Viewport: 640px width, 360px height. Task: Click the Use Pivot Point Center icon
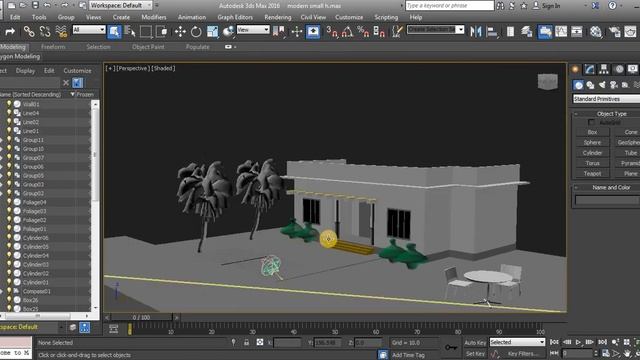[279, 31]
